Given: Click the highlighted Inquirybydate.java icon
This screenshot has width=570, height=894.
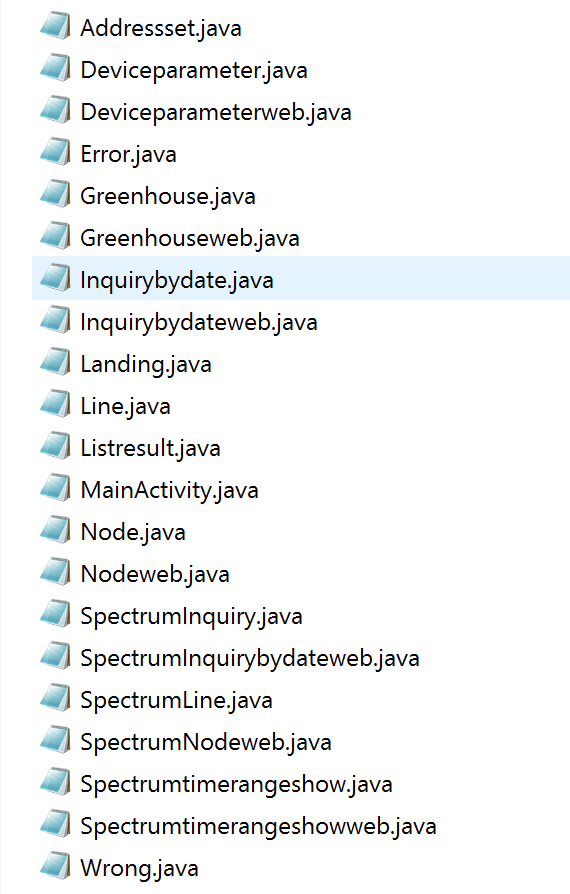Looking at the screenshot, I should click(x=56, y=279).
